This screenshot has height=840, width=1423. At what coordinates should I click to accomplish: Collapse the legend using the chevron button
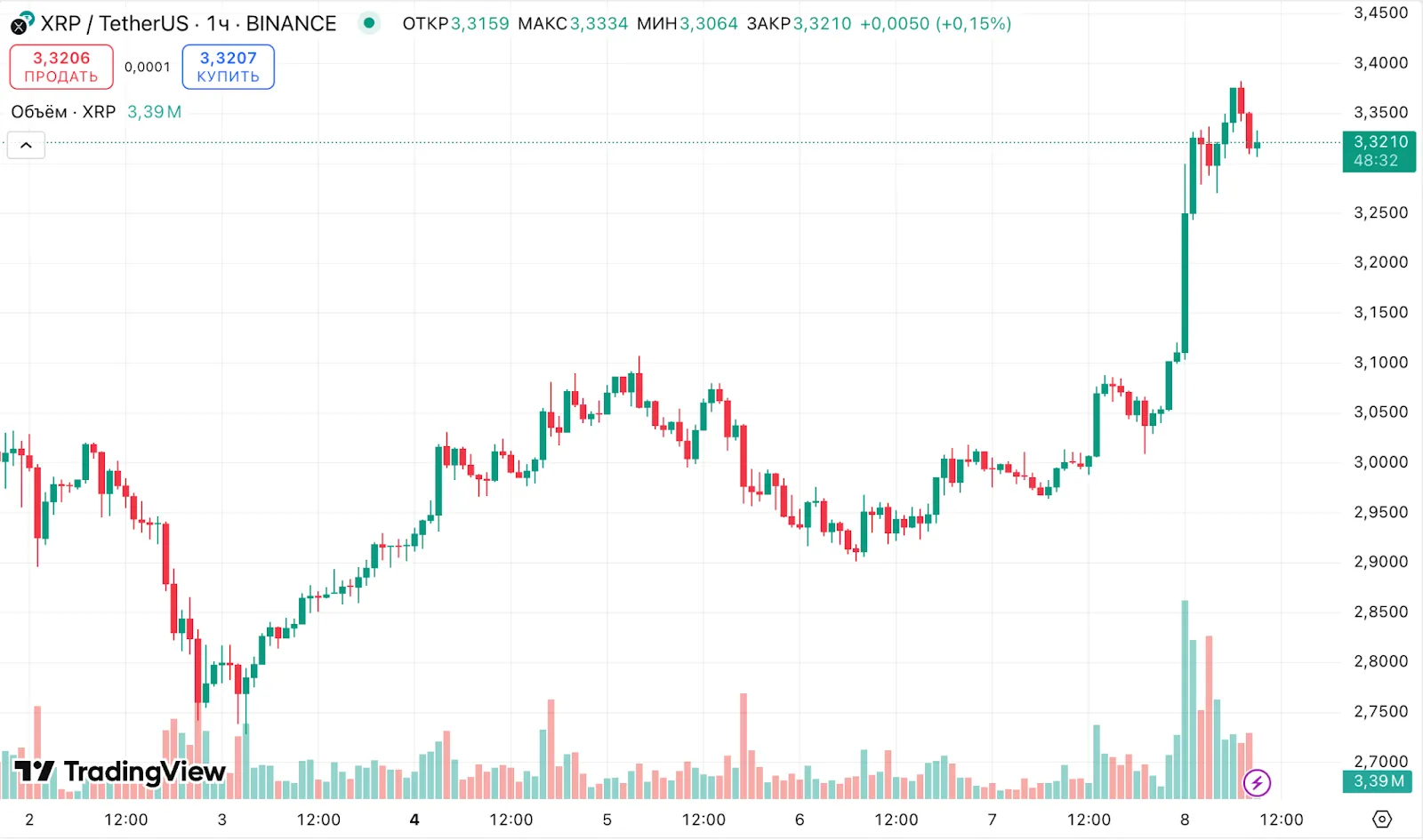pyautogui.click(x=25, y=144)
